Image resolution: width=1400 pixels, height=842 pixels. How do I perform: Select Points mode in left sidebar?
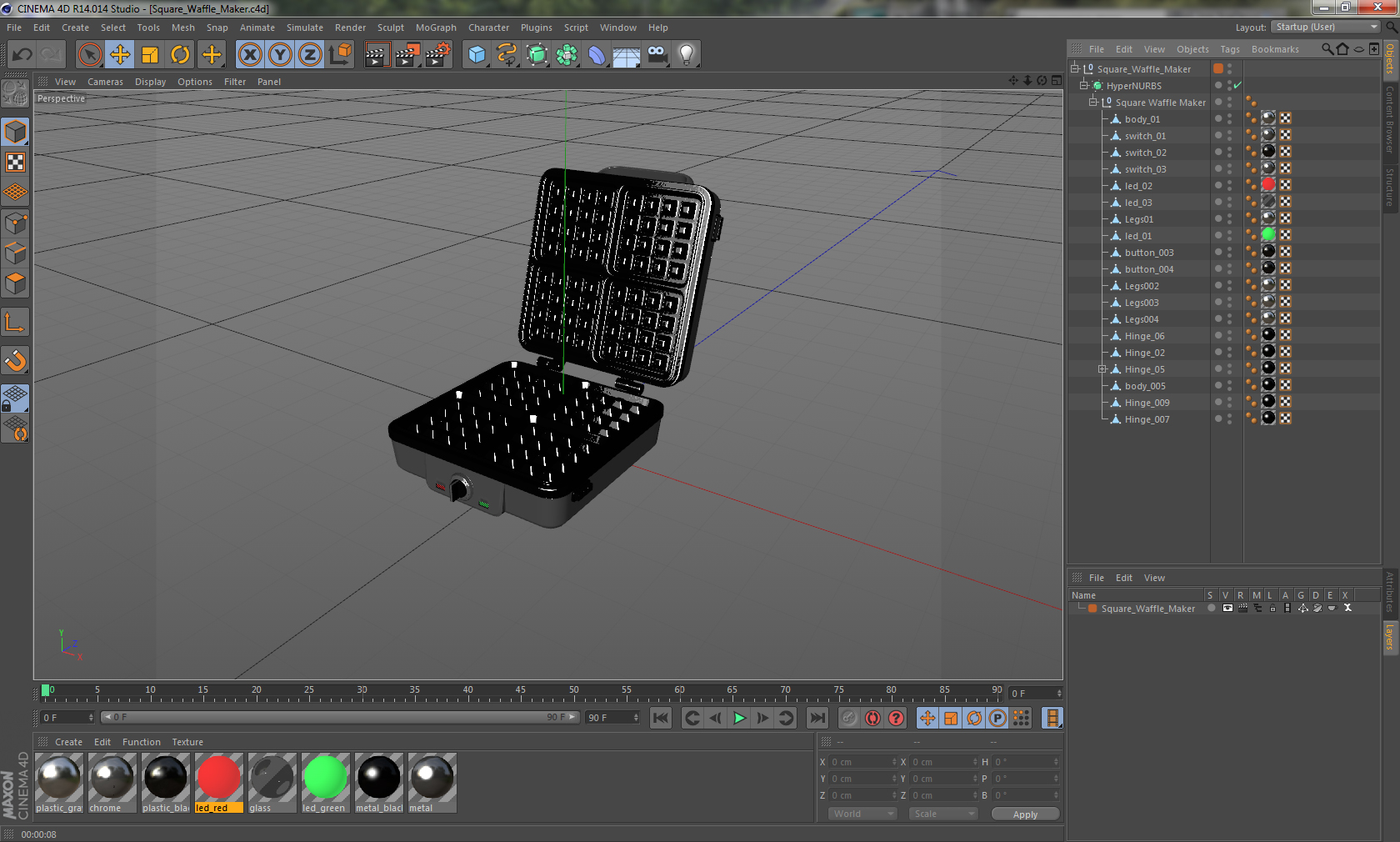point(15,223)
